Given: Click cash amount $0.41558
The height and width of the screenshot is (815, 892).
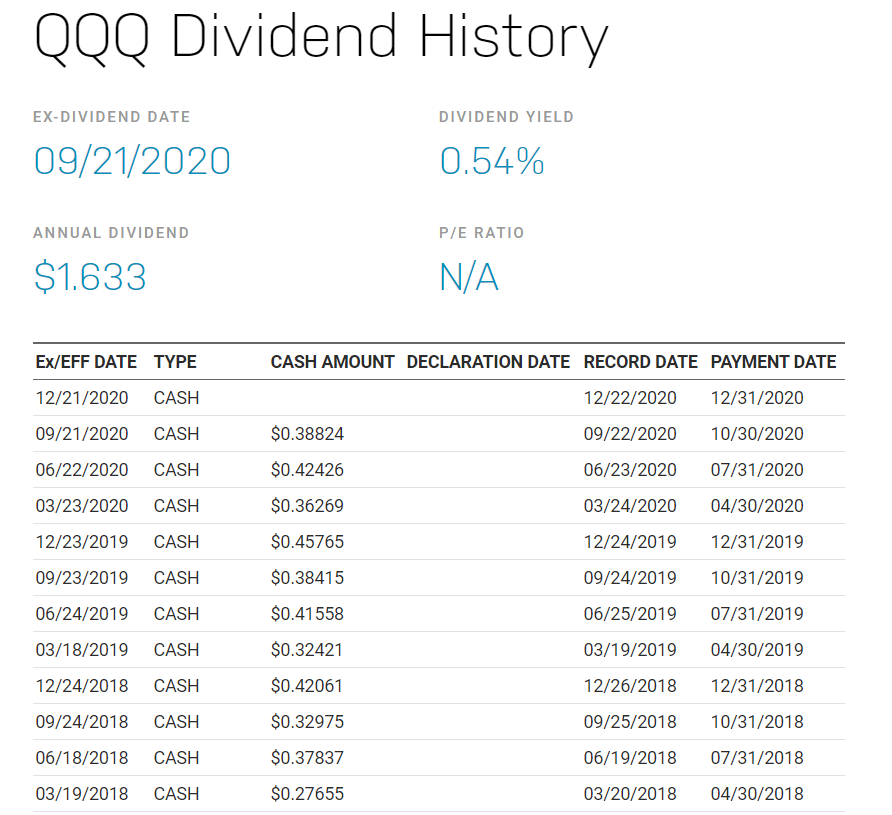Looking at the screenshot, I should [307, 614].
